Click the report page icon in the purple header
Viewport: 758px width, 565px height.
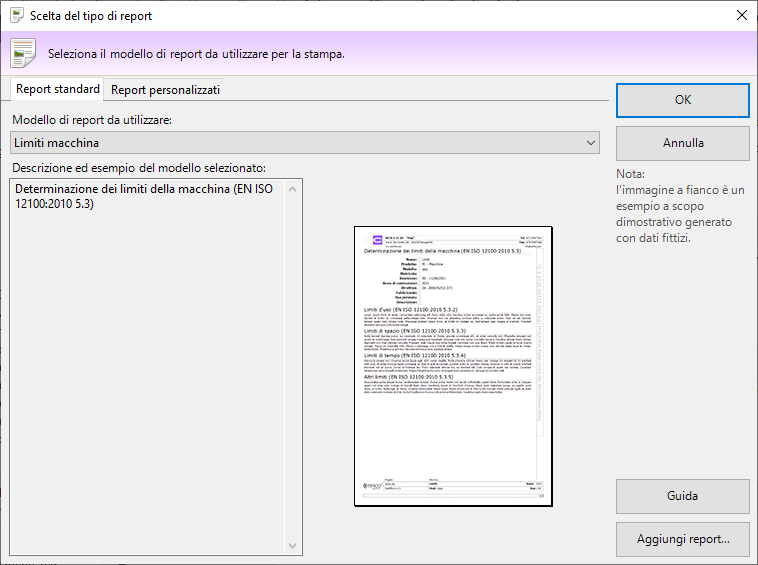[24, 53]
